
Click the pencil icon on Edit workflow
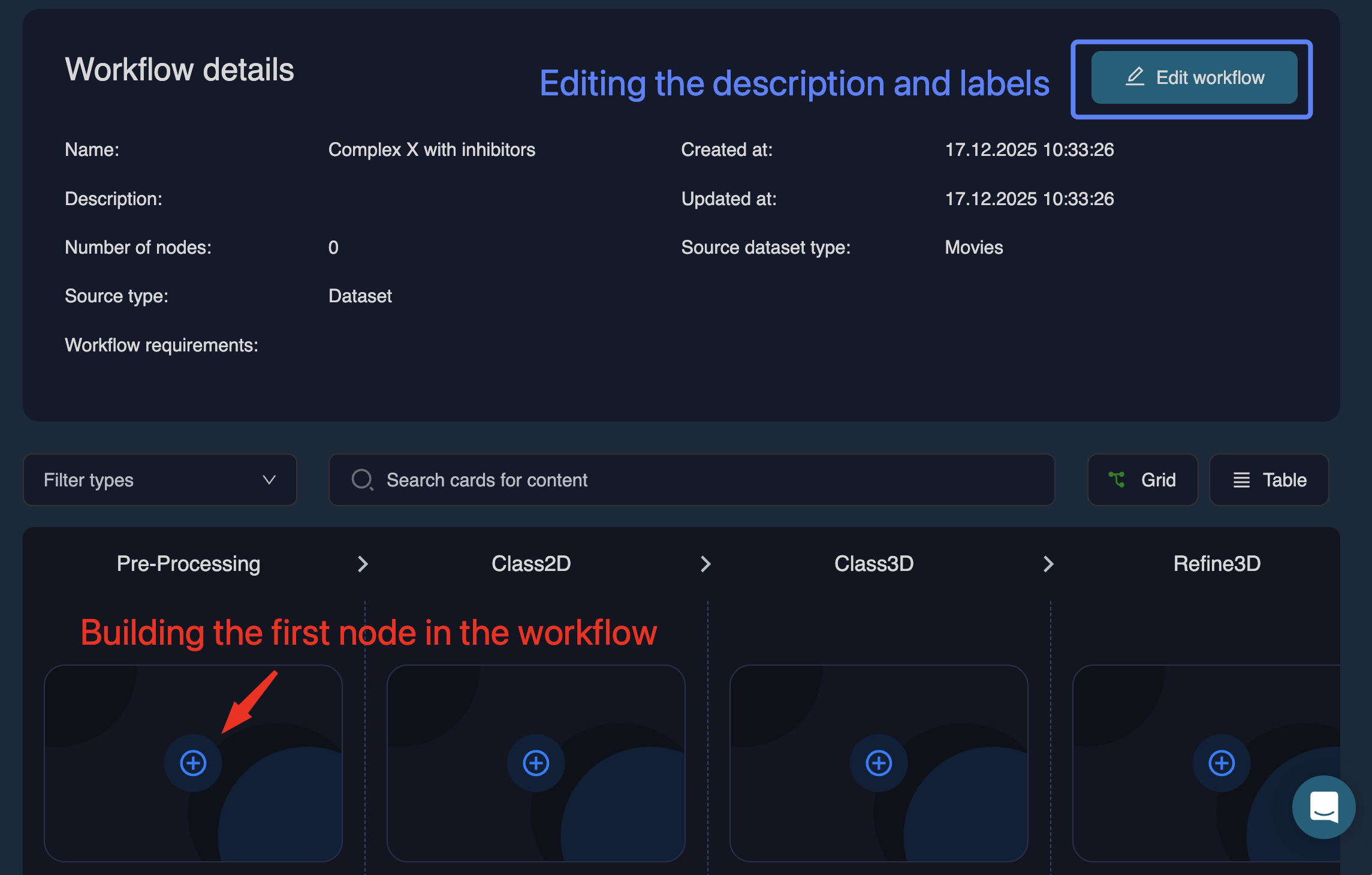click(1135, 77)
